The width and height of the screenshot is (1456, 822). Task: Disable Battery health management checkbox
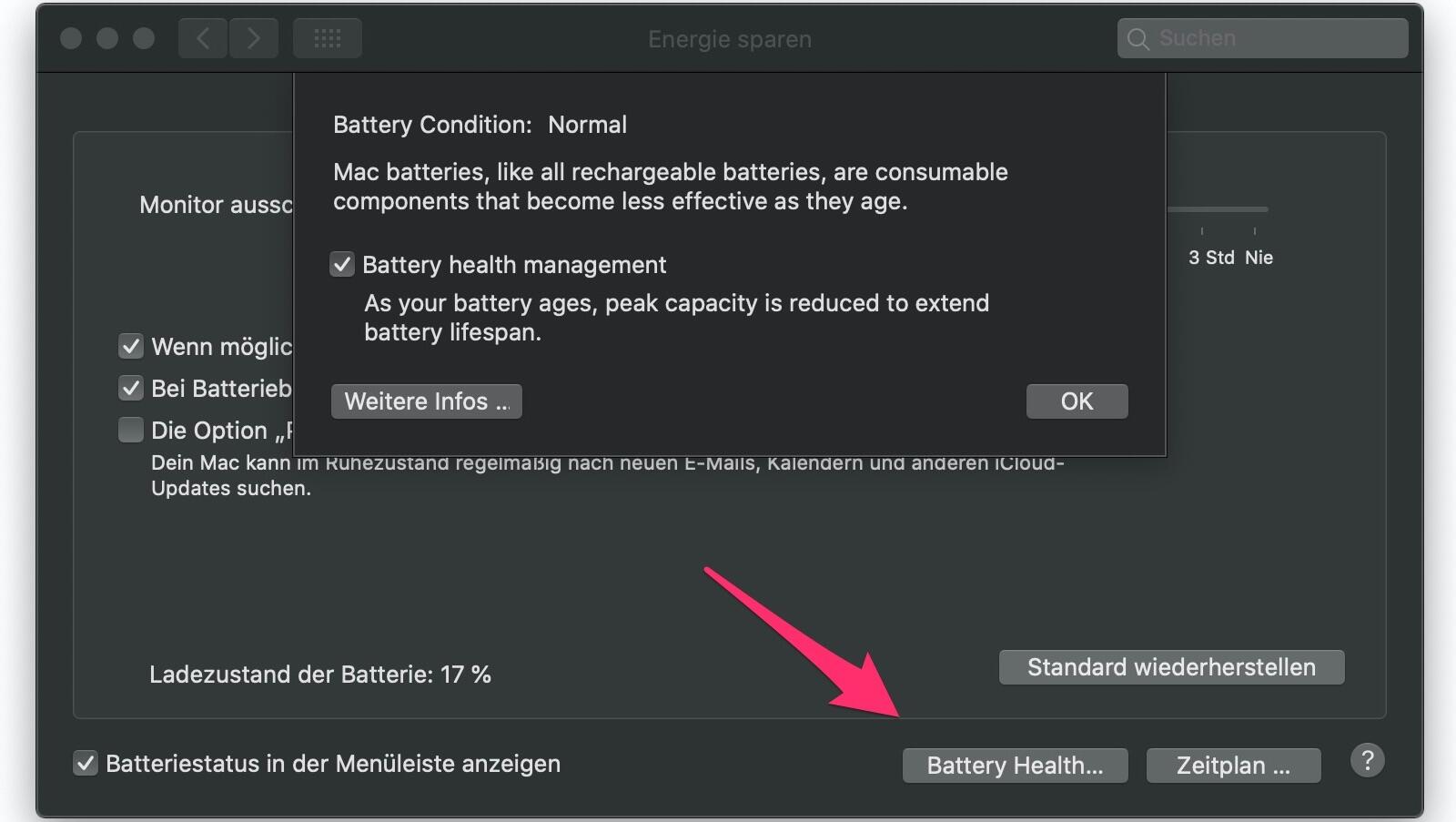[342, 265]
